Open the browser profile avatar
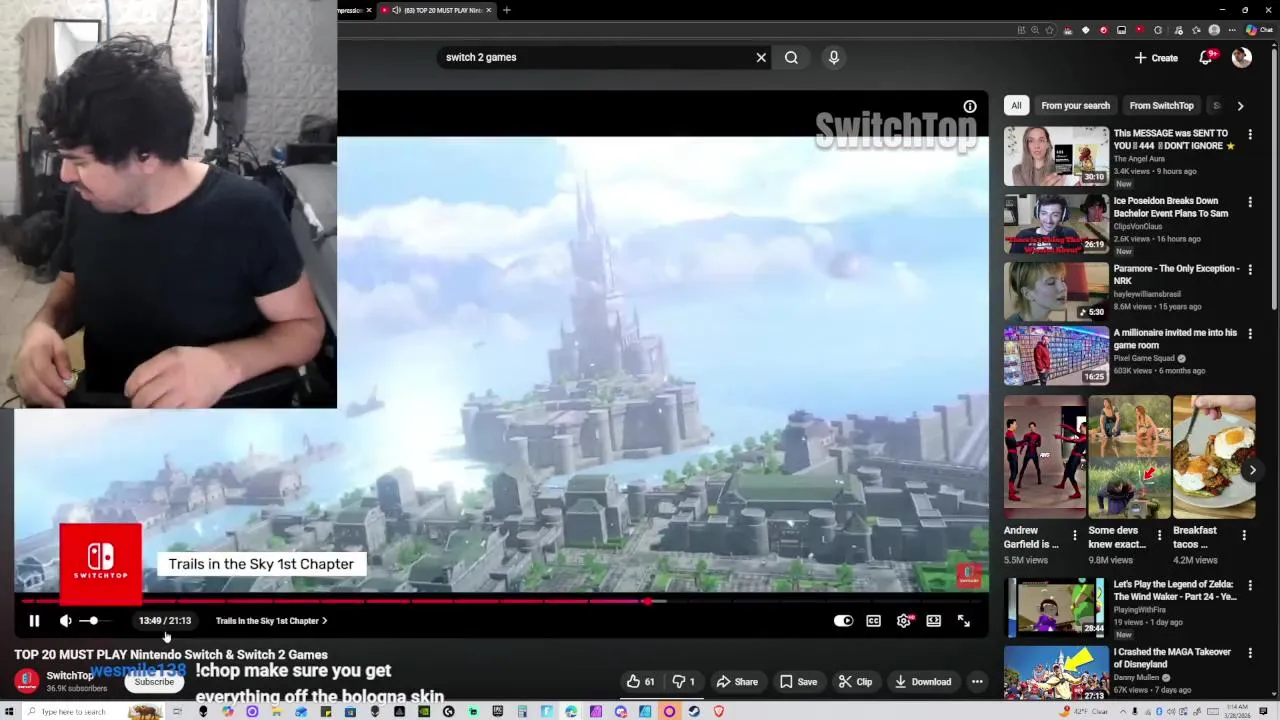Image resolution: width=1280 pixels, height=720 pixels. [1214, 30]
